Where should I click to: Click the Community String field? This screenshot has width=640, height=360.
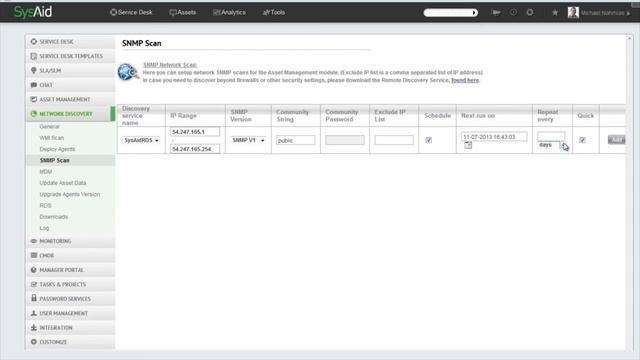(x=296, y=140)
